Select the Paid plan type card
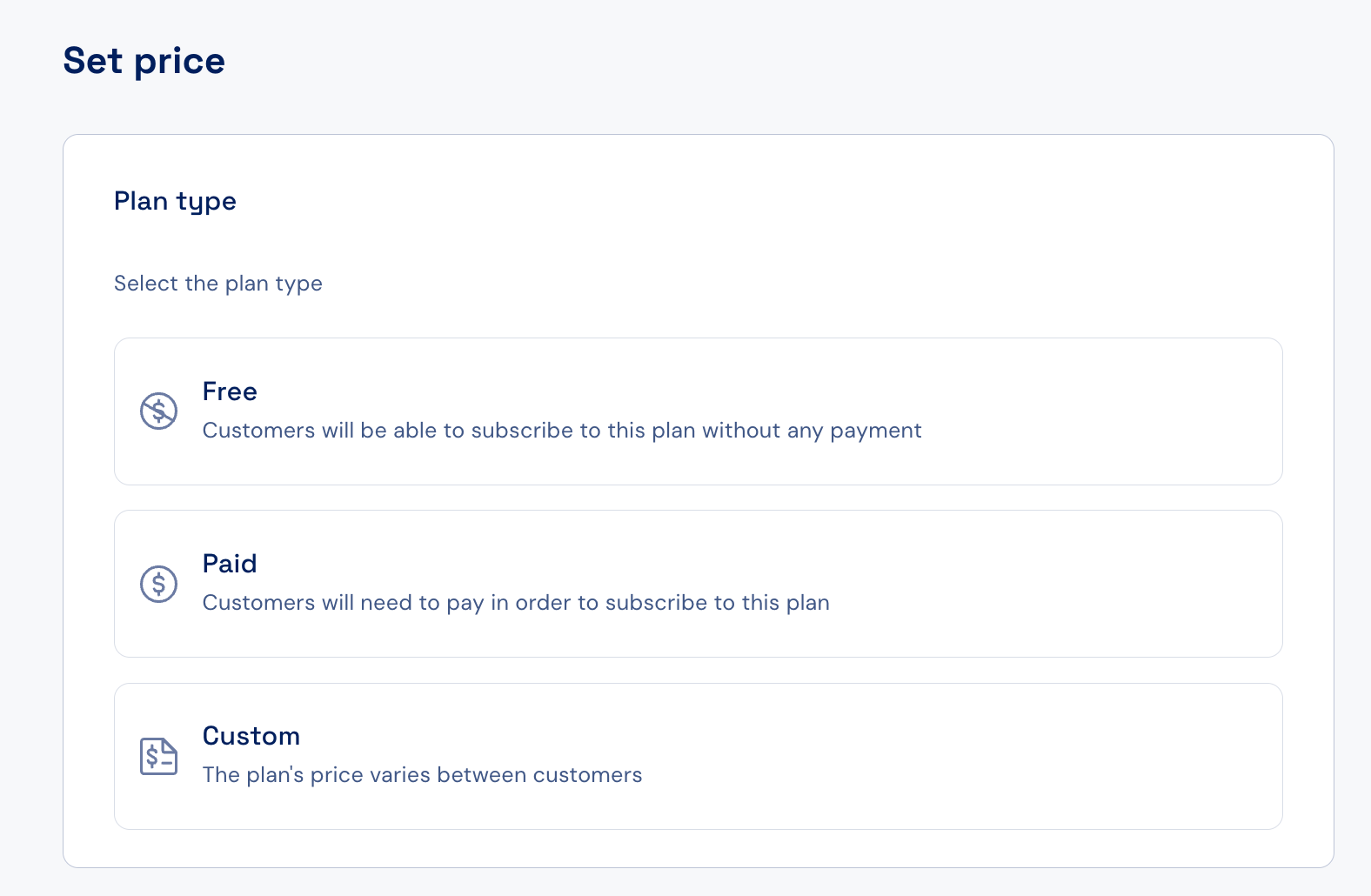Screen dimensions: 1371x896 click(699, 584)
